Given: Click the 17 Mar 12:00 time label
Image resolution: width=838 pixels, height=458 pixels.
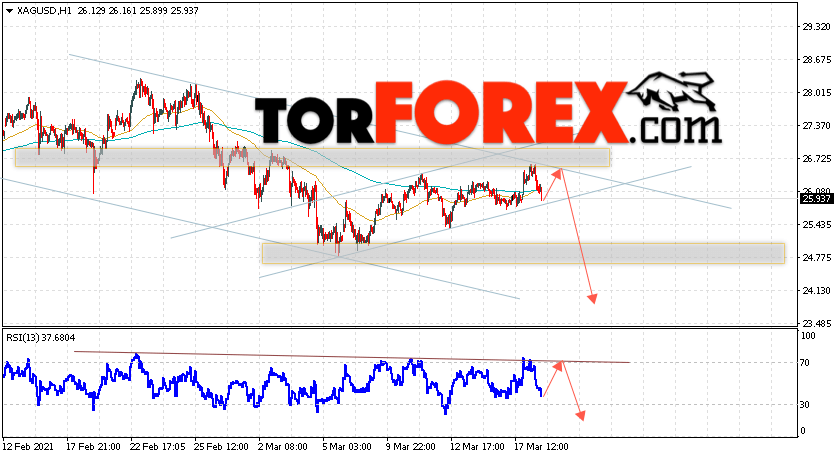Looking at the screenshot, I should pyautogui.click(x=541, y=447).
